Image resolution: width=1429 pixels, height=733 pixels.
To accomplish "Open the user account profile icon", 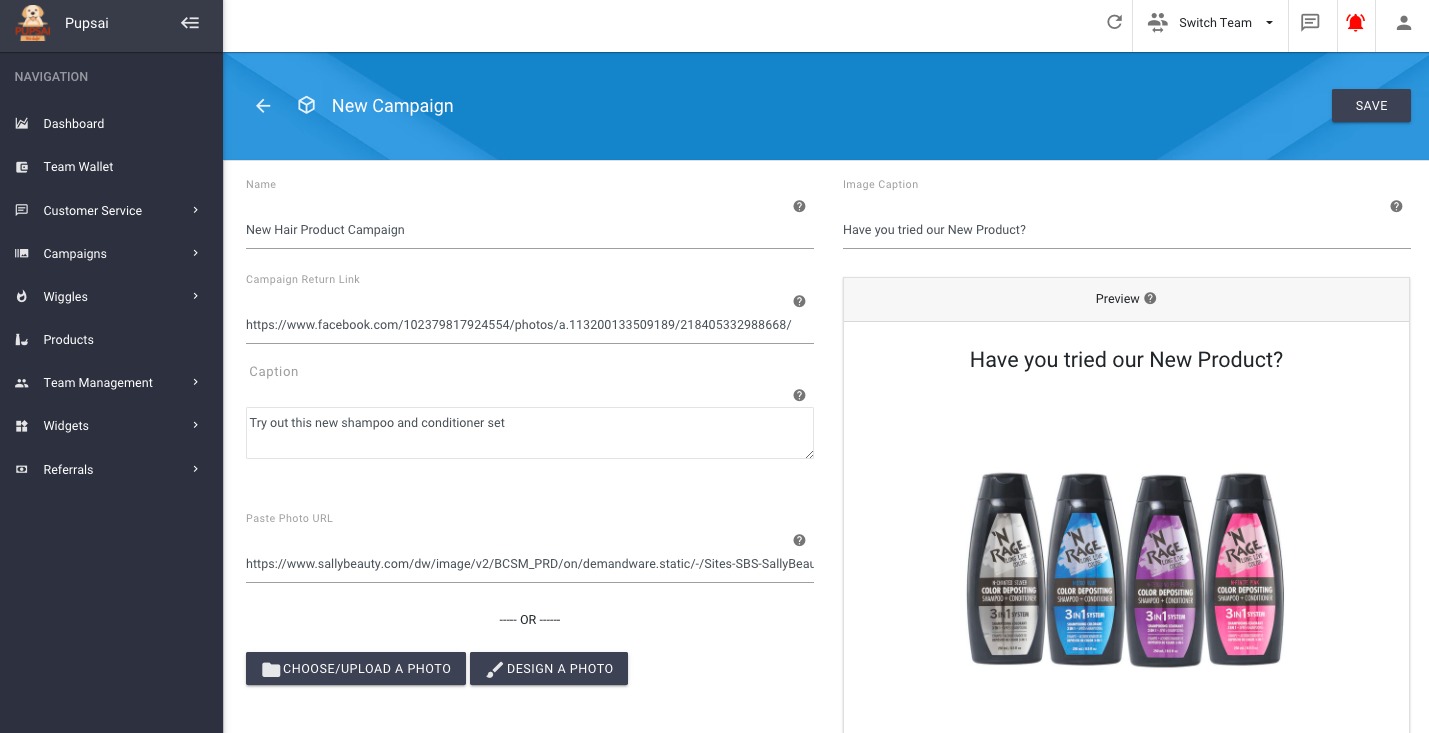I will [1403, 22].
